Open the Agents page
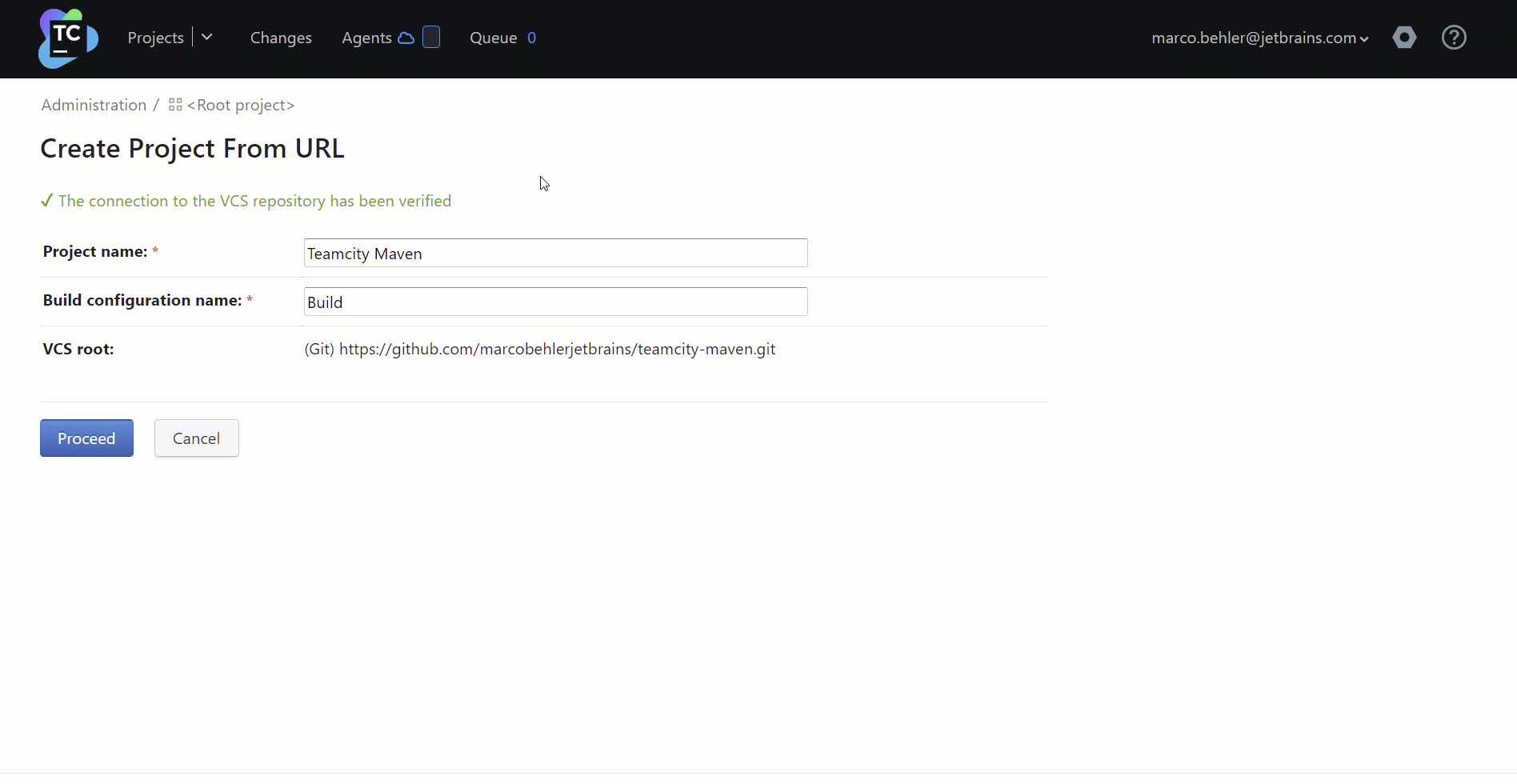Screen dimensions: 1517x784 click(x=366, y=38)
